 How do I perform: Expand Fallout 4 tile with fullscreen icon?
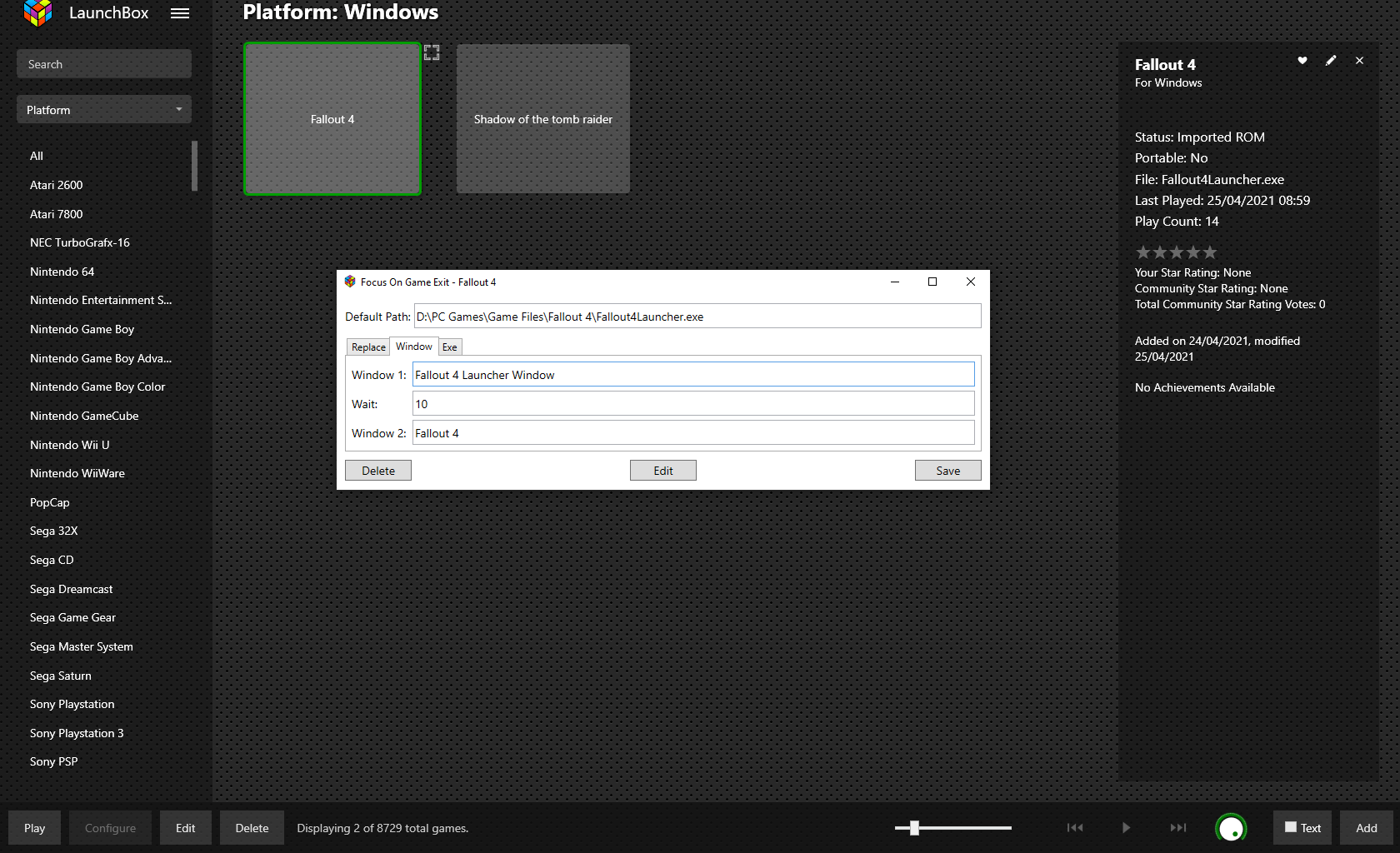click(432, 52)
